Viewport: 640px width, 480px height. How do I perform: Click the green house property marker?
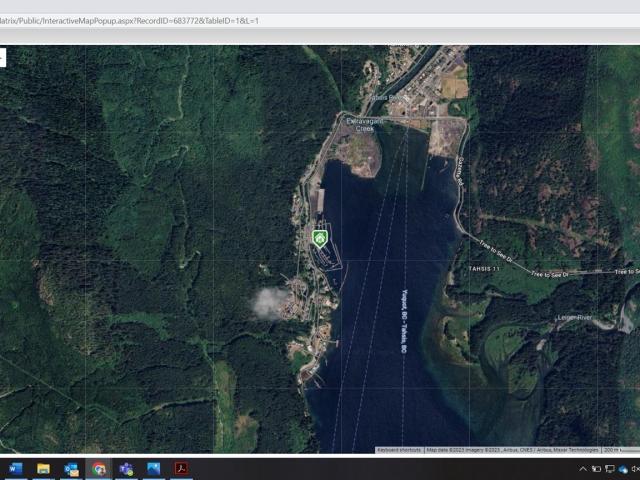319,238
